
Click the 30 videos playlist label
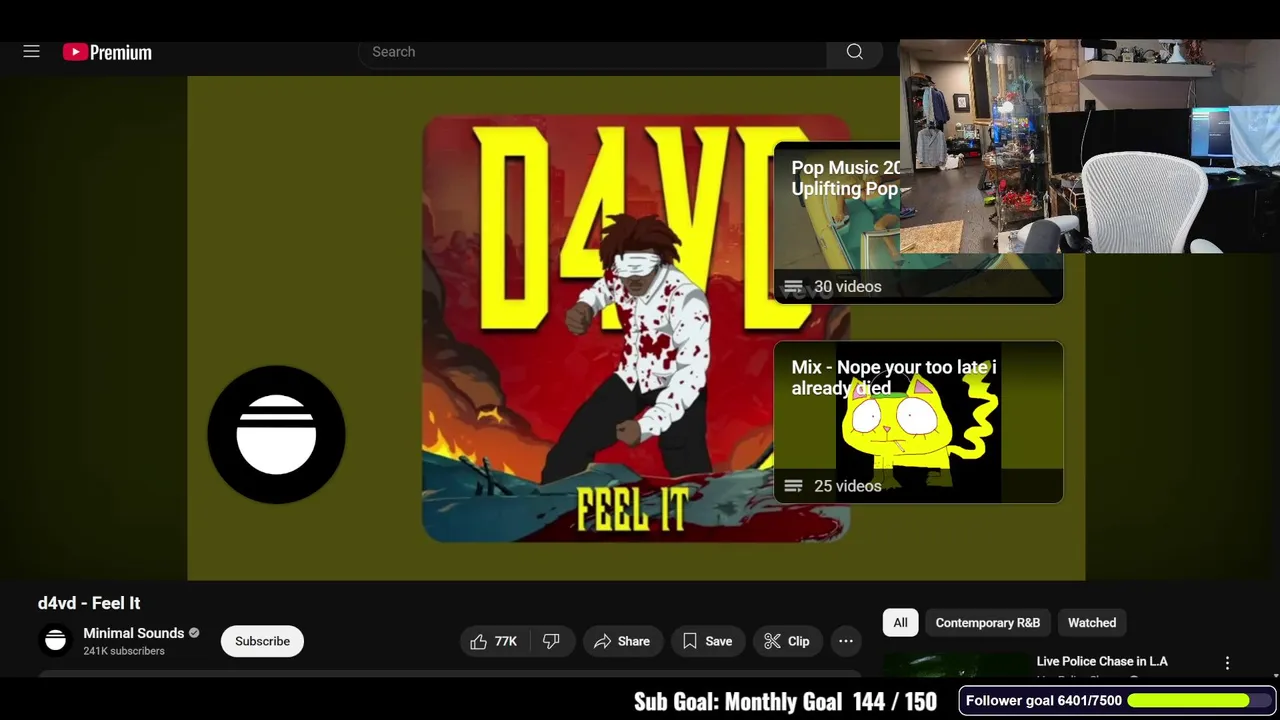click(x=847, y=286)
